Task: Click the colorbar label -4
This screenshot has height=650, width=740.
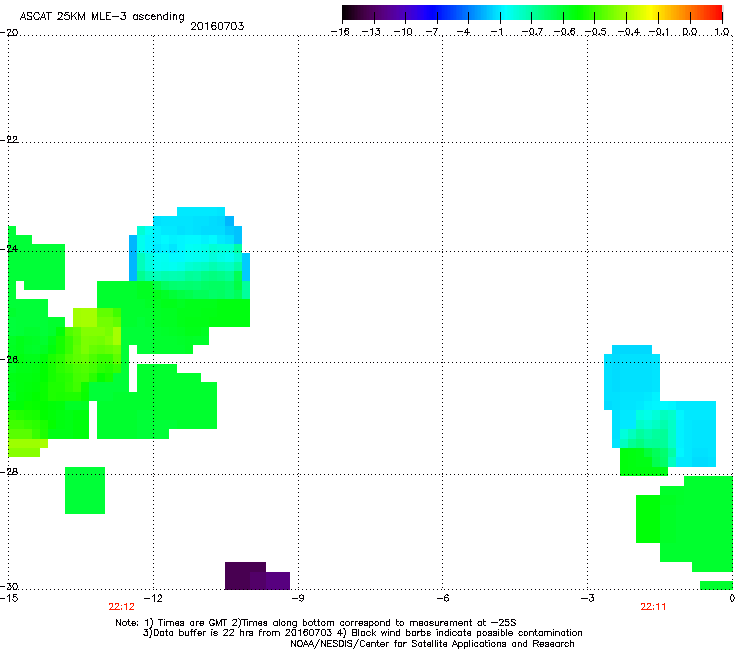Action: click(464, 32)
